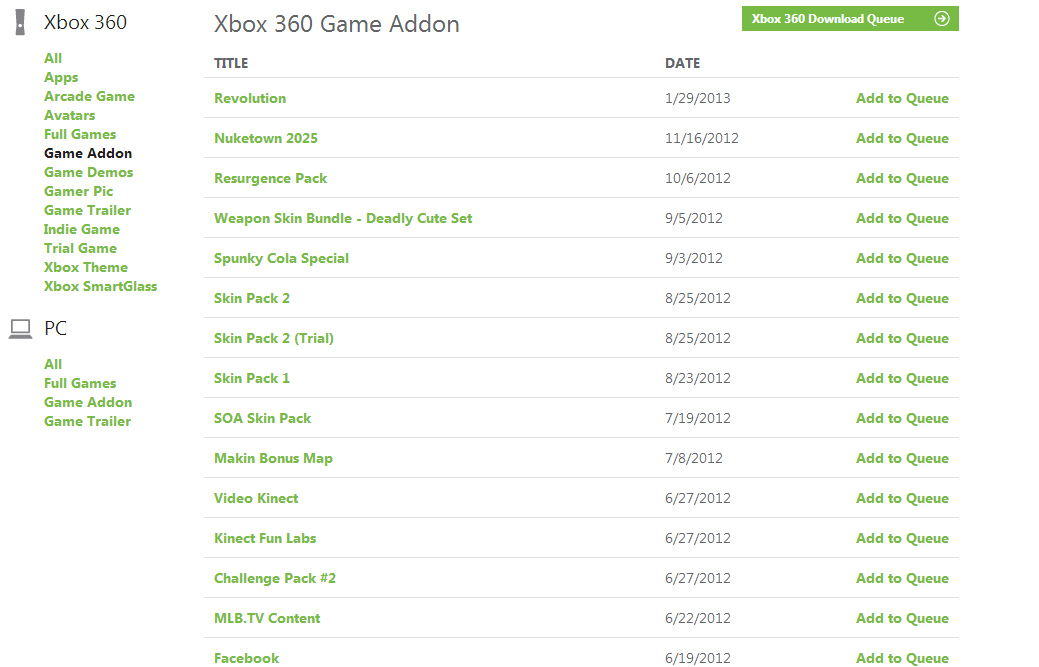The width and height of the screenshot is (1039, 667).
Task: Open the MLB.TV Content title
Action: coord(267,619)
